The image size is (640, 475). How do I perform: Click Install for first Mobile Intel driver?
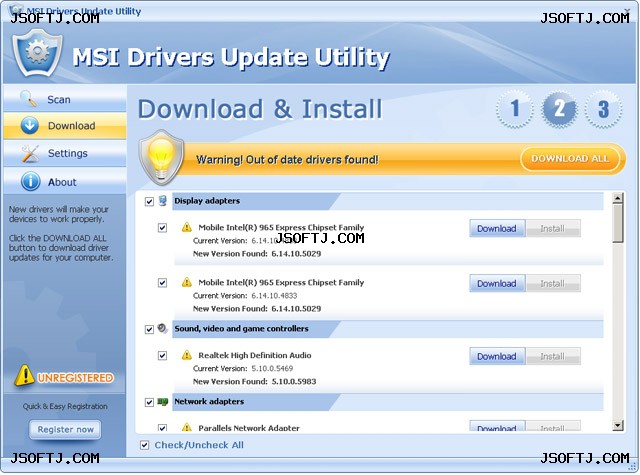click(553, 228)
